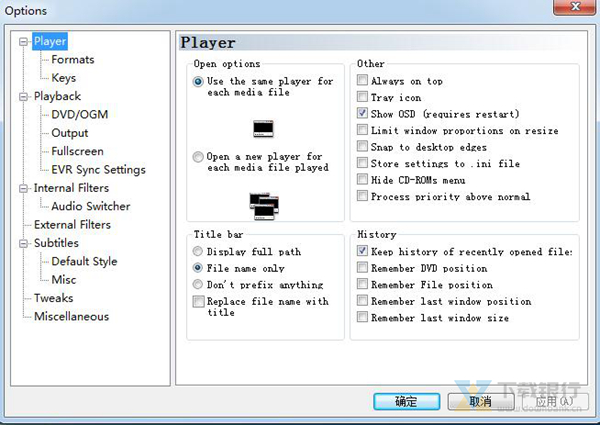The image size is (600, 425).
Task: Open the Tweaks settings page
Action: pyautogui.click(x=54, y=298)
